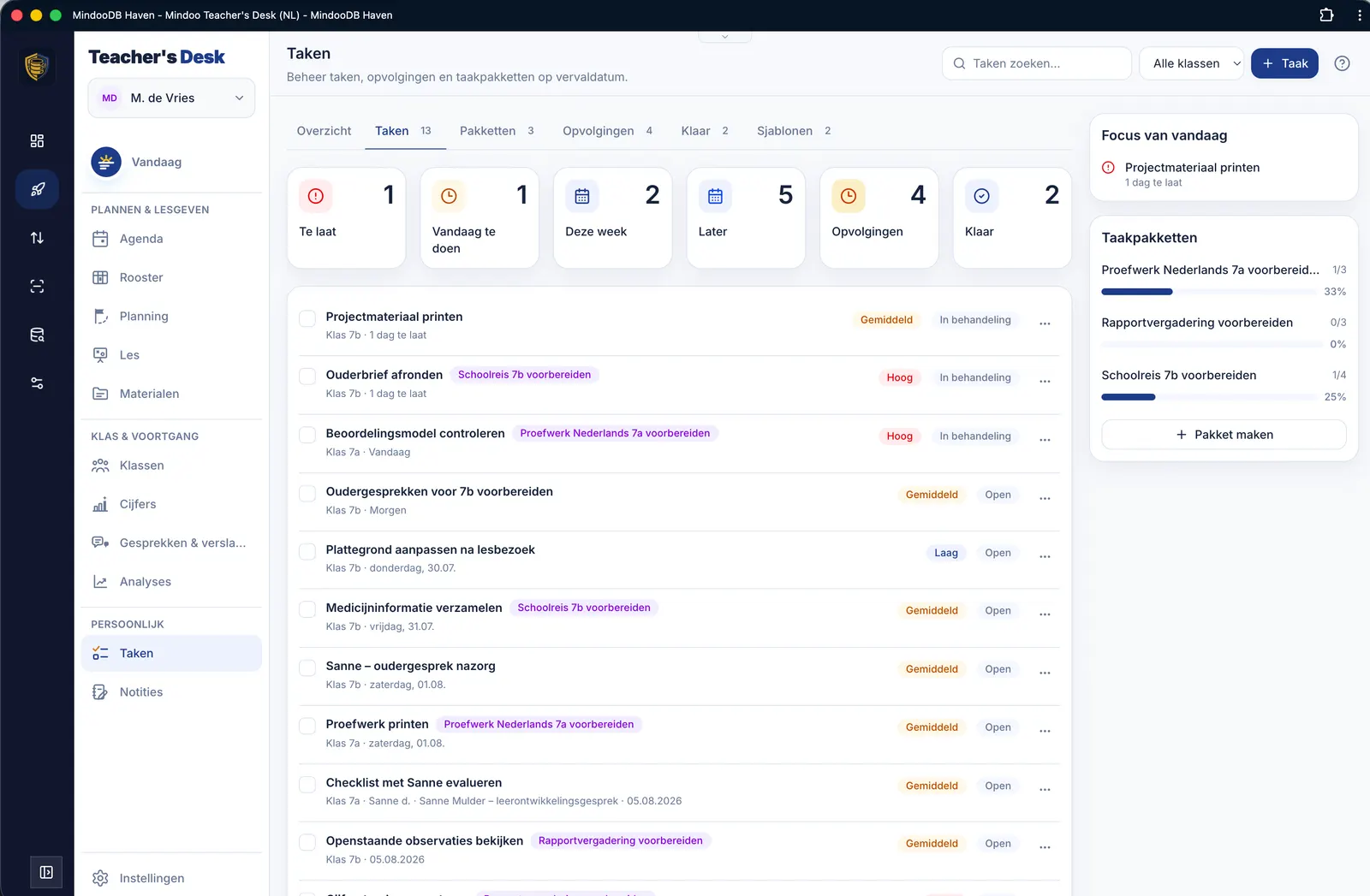
Task: Open the dashboard grid icon in rail
Action: pyautogui.click(x=37, y=141)
